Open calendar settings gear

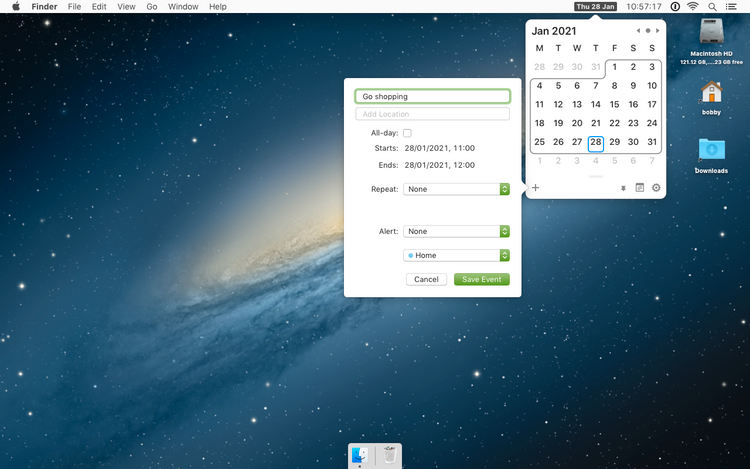click(x=656, y=187)
